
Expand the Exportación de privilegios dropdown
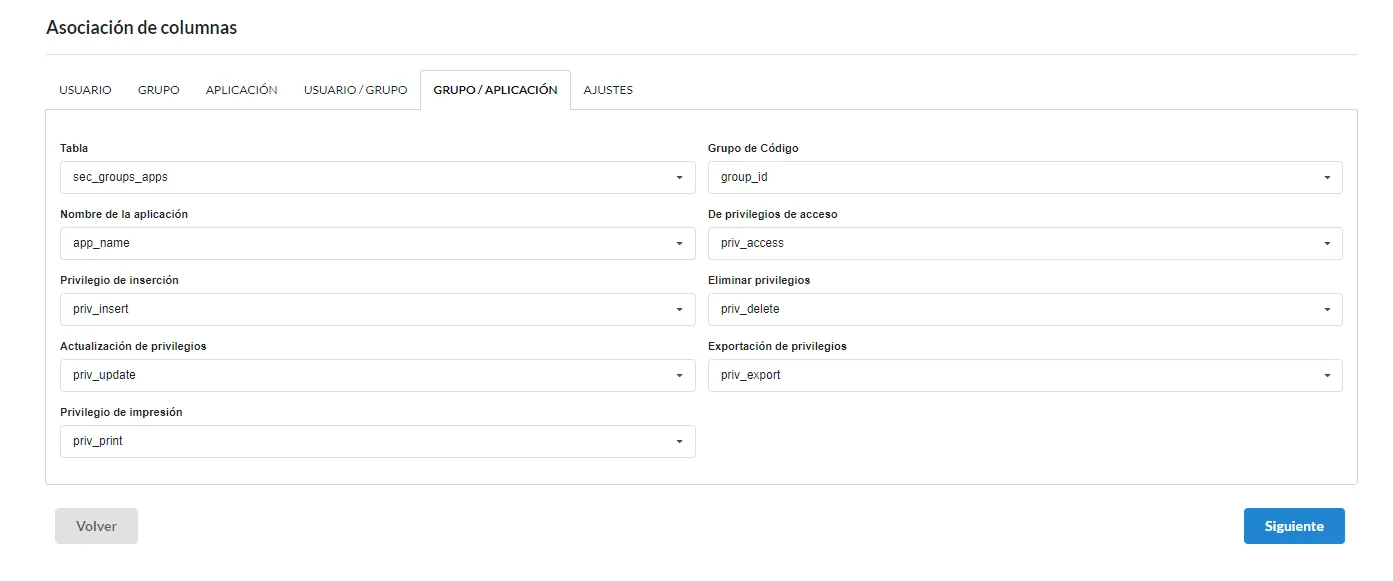1025,375
